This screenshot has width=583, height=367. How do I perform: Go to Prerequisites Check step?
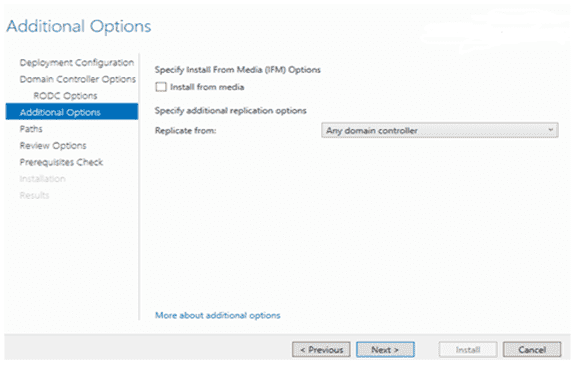61,162
